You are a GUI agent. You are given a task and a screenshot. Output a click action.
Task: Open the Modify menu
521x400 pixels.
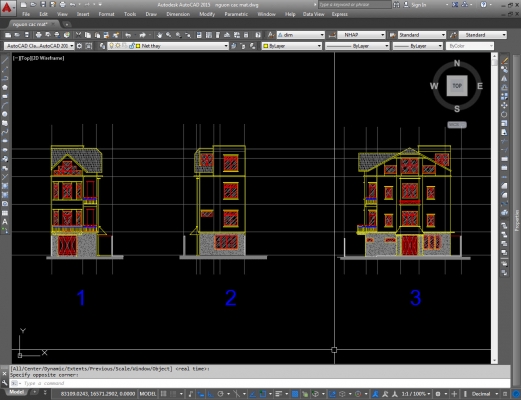207,14
